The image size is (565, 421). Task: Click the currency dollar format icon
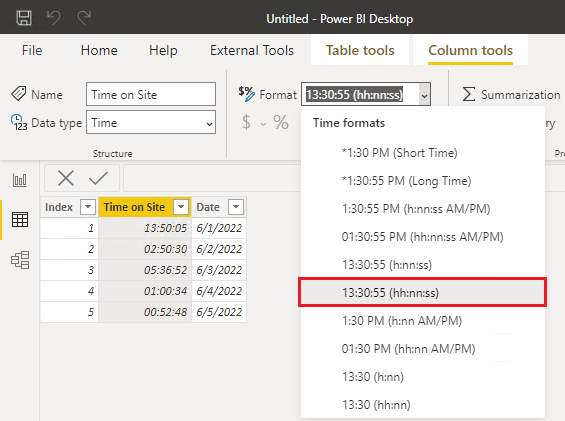[246, 122]
